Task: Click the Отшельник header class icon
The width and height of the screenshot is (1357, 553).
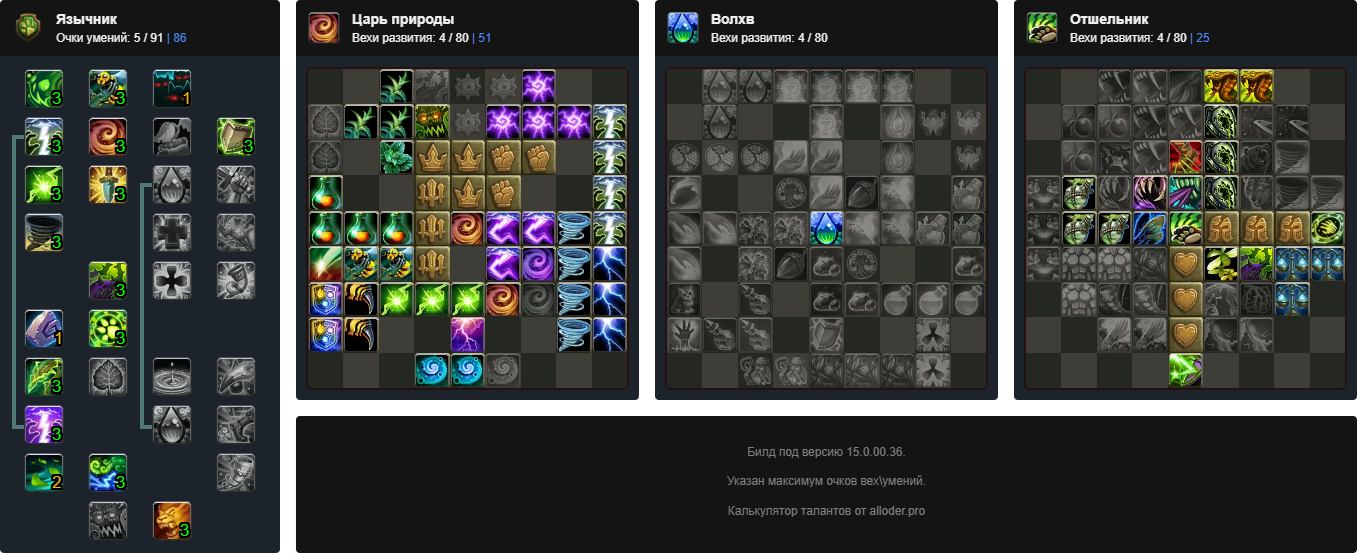Action: (1042, 28)
